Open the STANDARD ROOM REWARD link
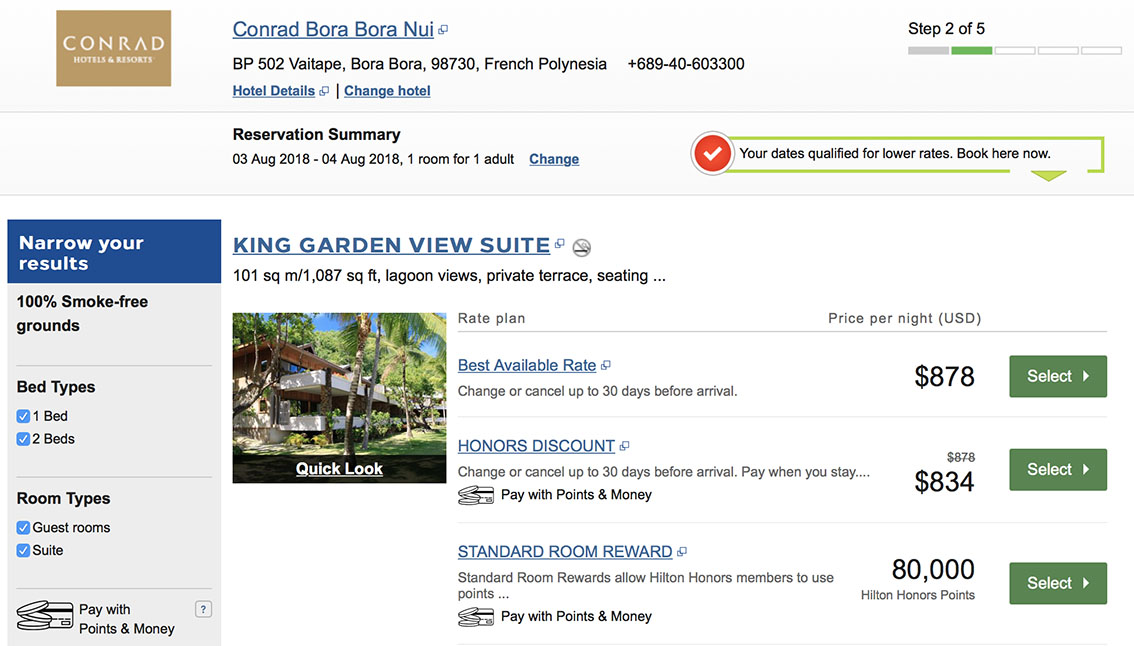Image resolution: width=1134 pixels, height=646 pixels. [565, 552]
